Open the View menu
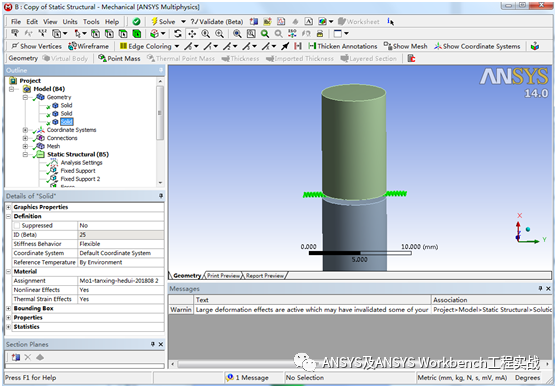This screenshot has width=557, height=388. (50, 22)
